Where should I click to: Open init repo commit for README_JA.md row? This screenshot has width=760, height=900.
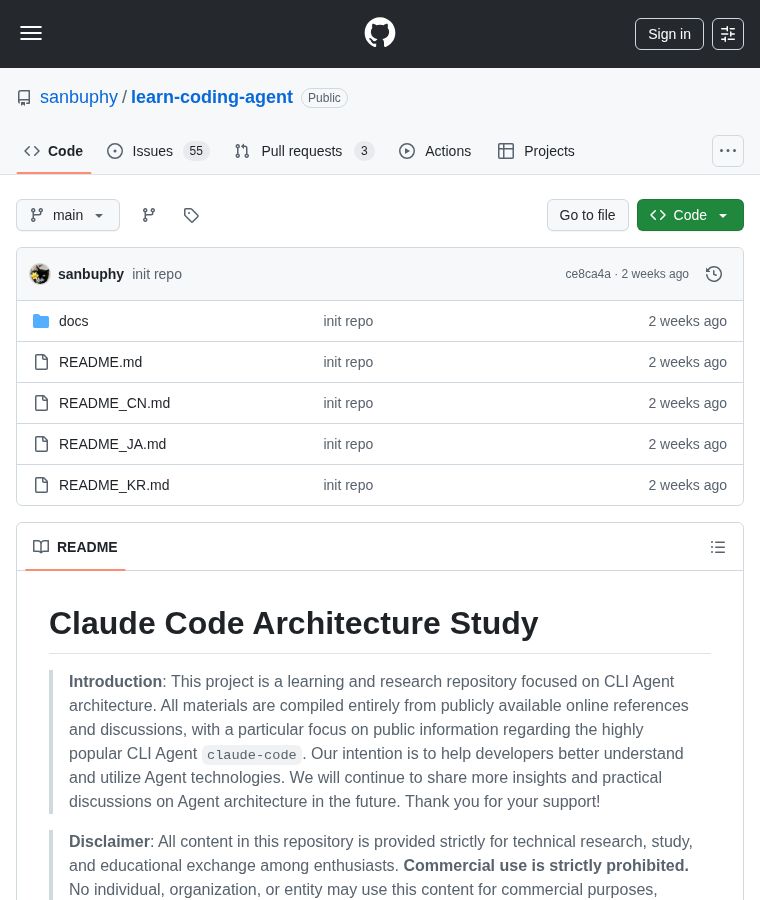tap(348, 444)
